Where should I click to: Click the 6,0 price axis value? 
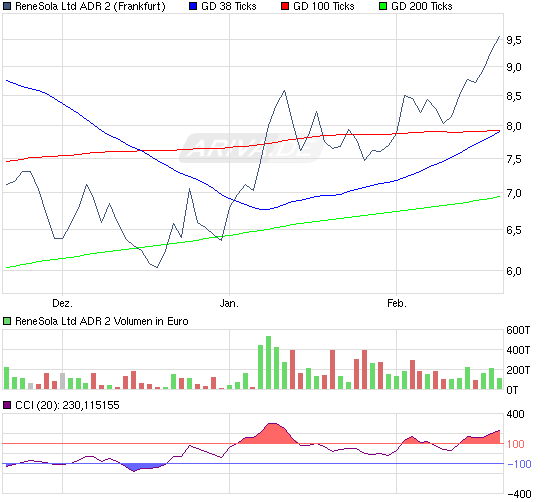pos(514,271)
